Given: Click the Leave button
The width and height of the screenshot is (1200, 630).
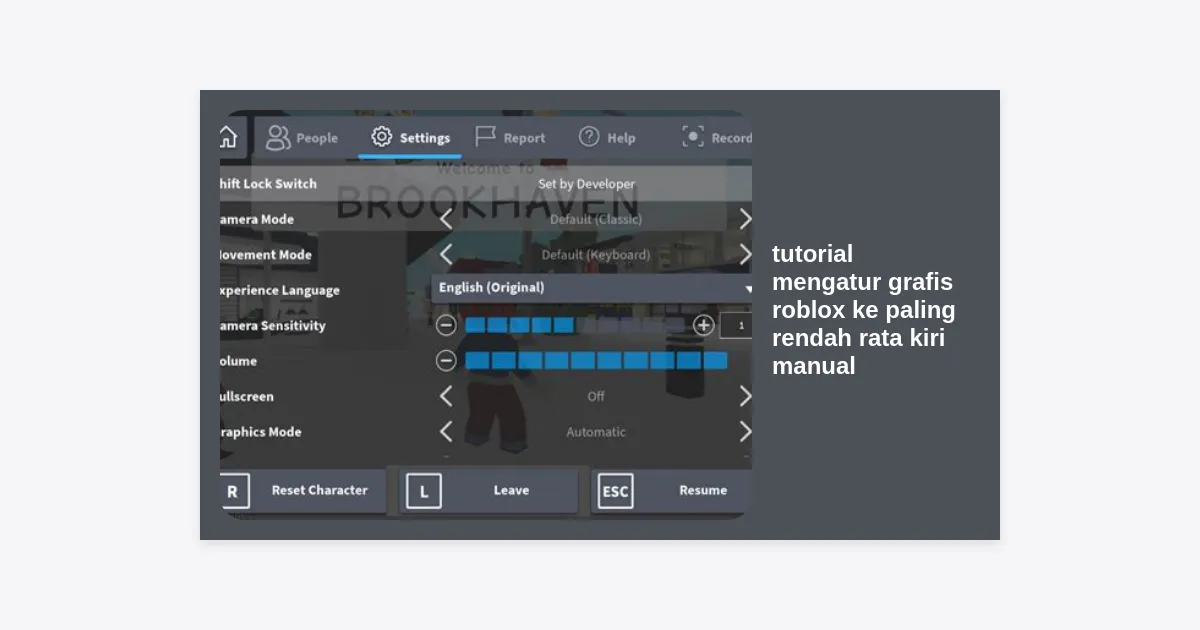Looking at the screenshot, I should (489, 491).
